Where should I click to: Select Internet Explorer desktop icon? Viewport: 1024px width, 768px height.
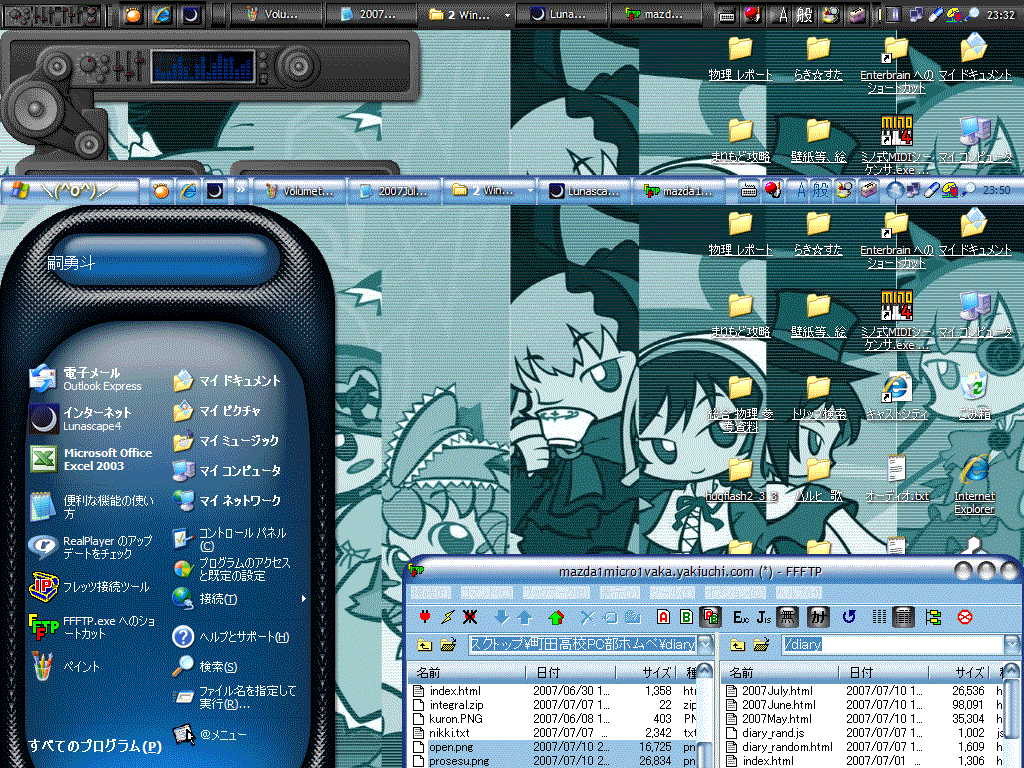point(974,485)
